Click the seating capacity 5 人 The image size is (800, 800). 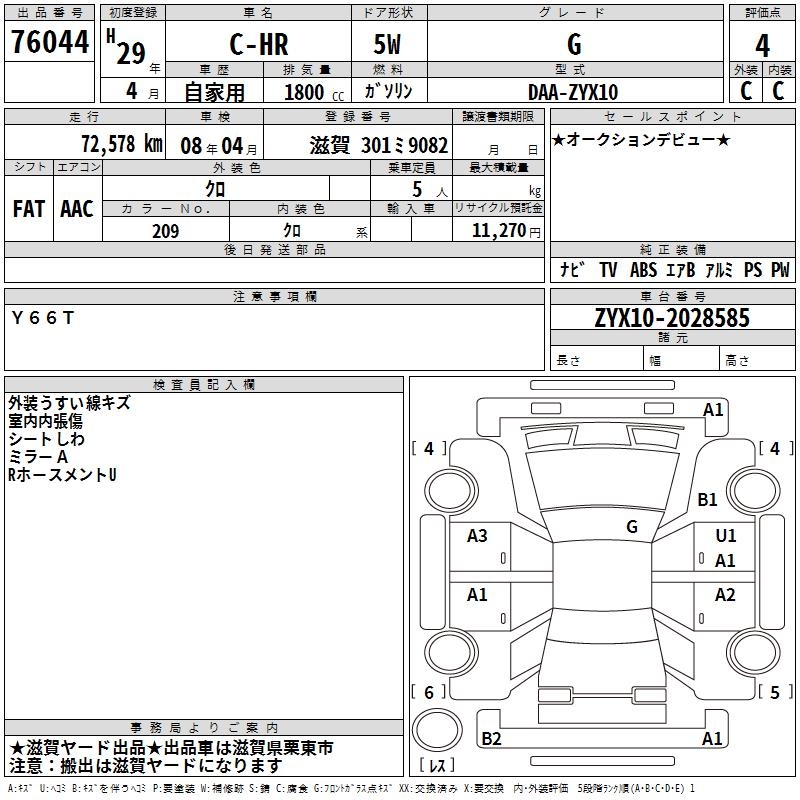(430, 190)
